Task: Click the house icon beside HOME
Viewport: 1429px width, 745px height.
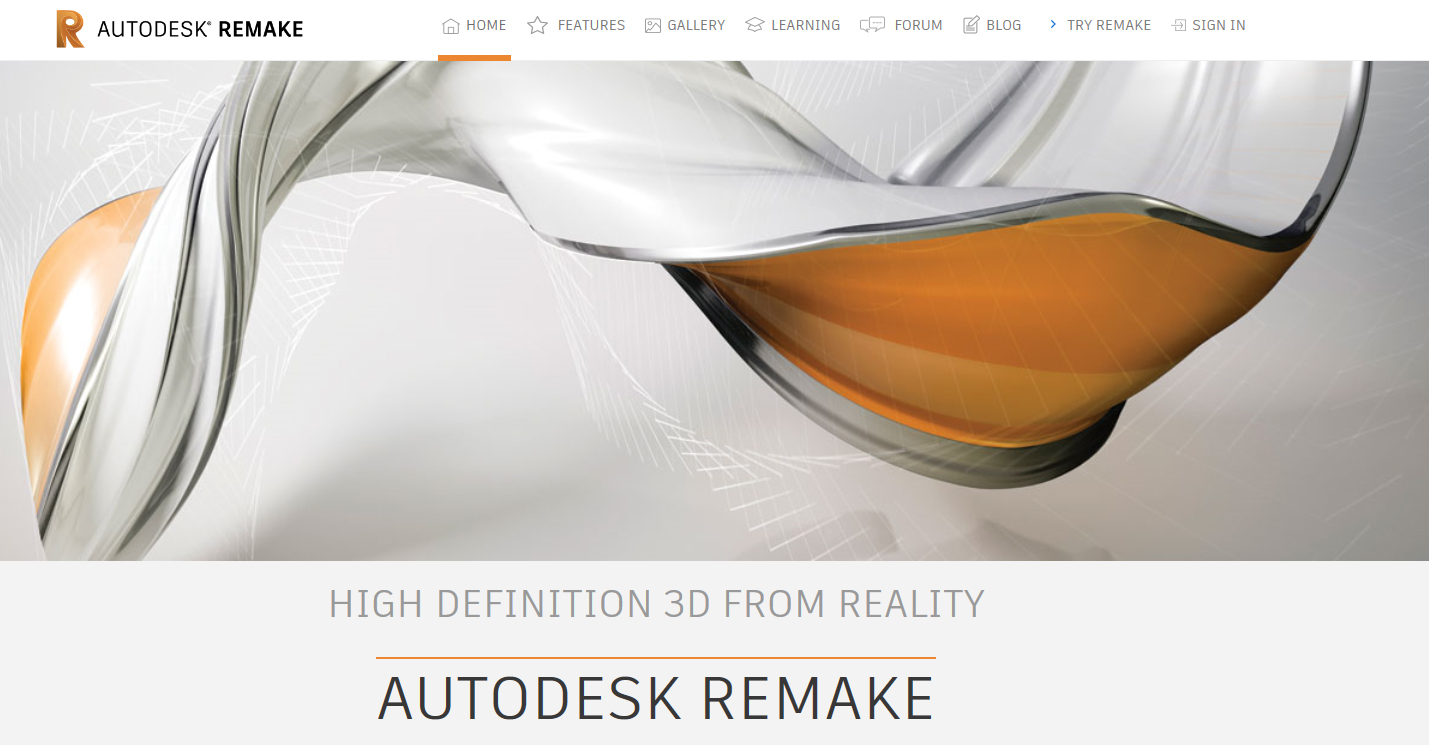Action: pos(451,26)
